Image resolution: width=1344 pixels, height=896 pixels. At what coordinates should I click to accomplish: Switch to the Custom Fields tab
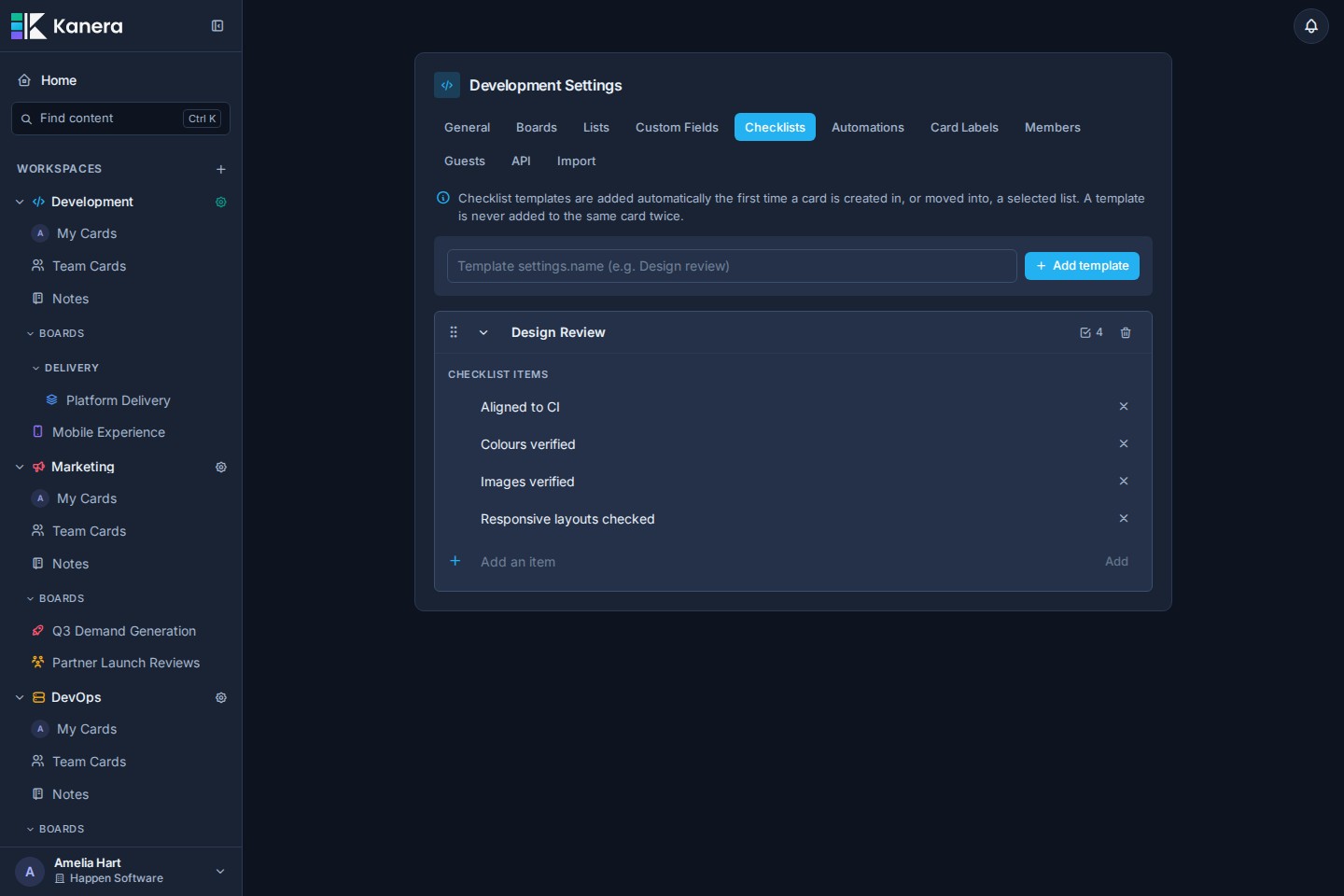click(x=677, y=127)
